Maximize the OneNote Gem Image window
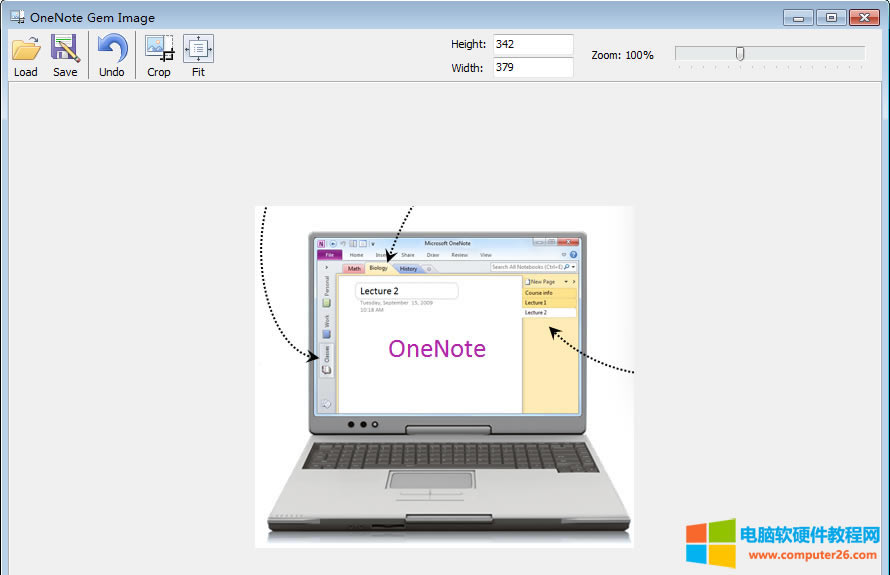This screenshot has height=575, width=890. 830,17
